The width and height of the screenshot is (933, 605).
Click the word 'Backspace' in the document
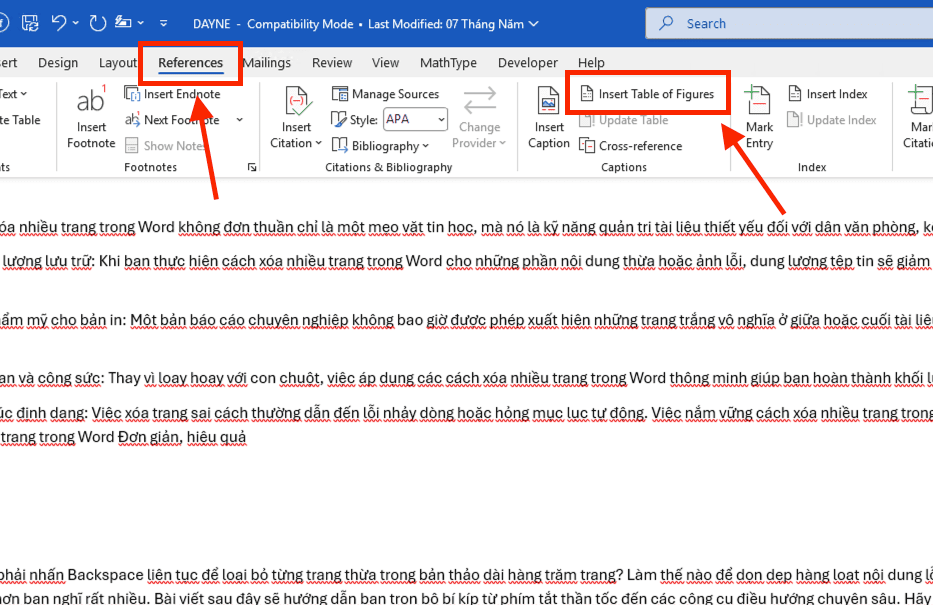[105, 575]
